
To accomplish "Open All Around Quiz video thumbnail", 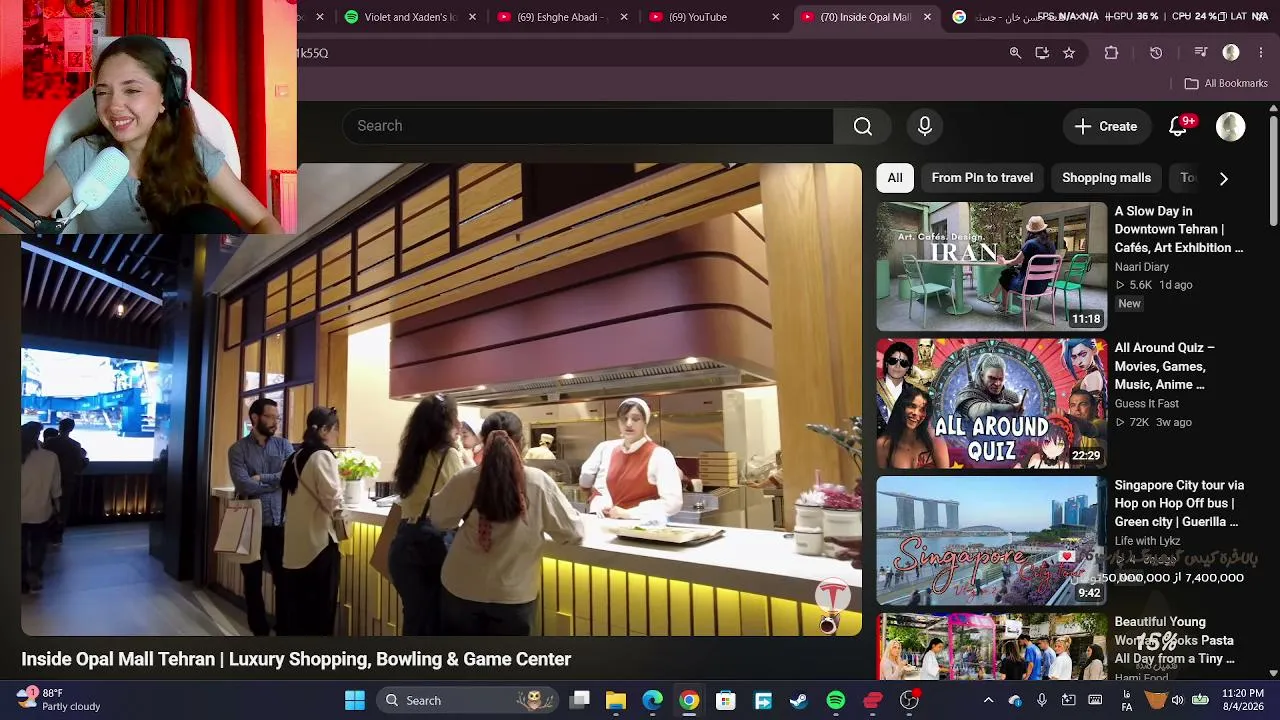I will click(x=992, y=403).
